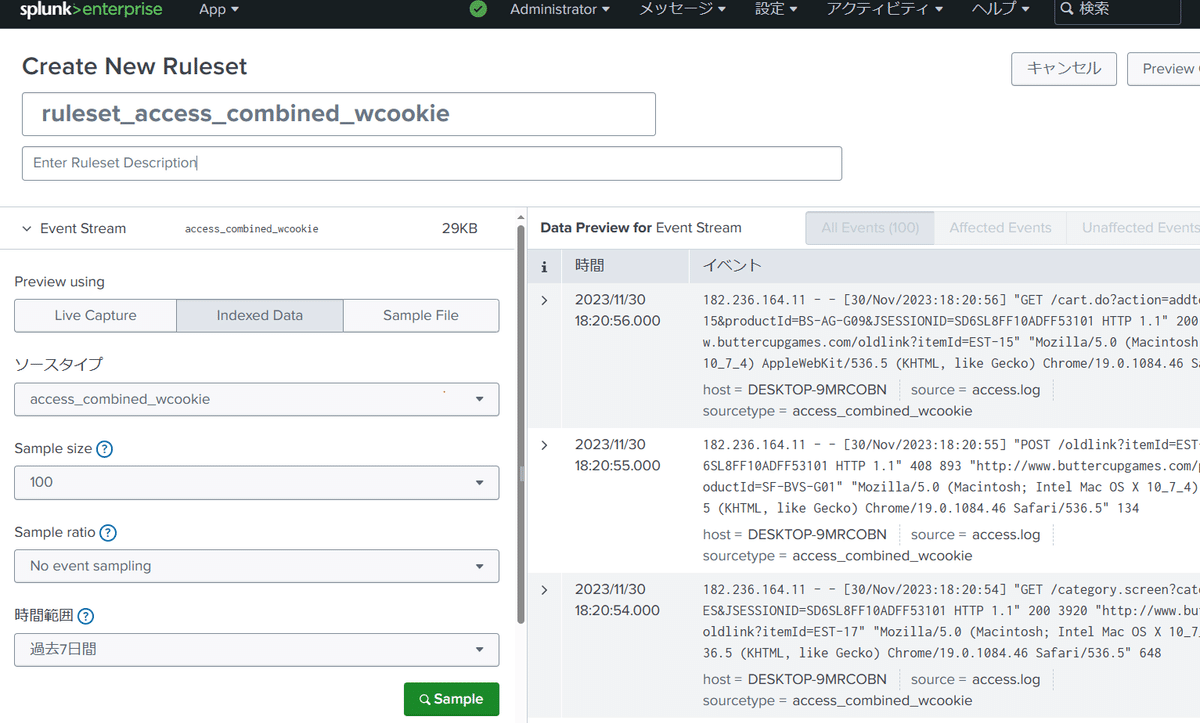Select Indexed Data preview mode

(x=259, y=315)
